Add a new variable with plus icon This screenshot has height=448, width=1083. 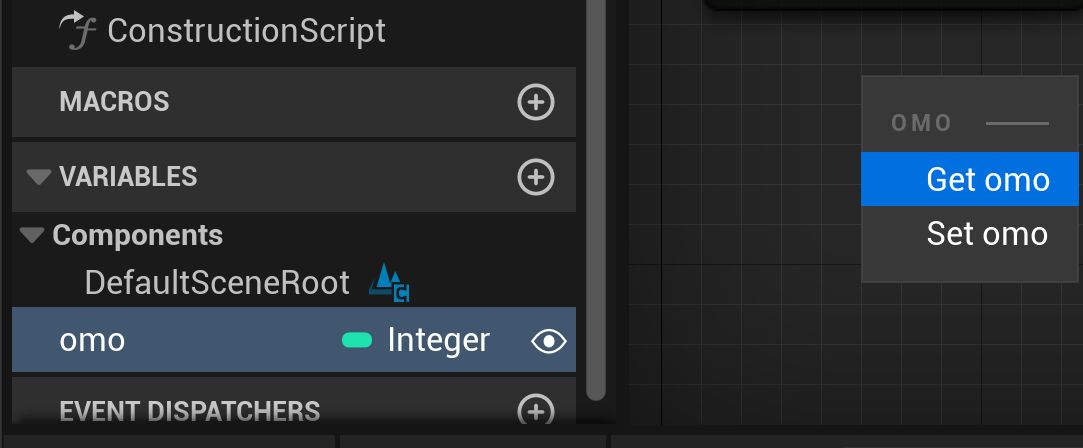coord(536,177)
